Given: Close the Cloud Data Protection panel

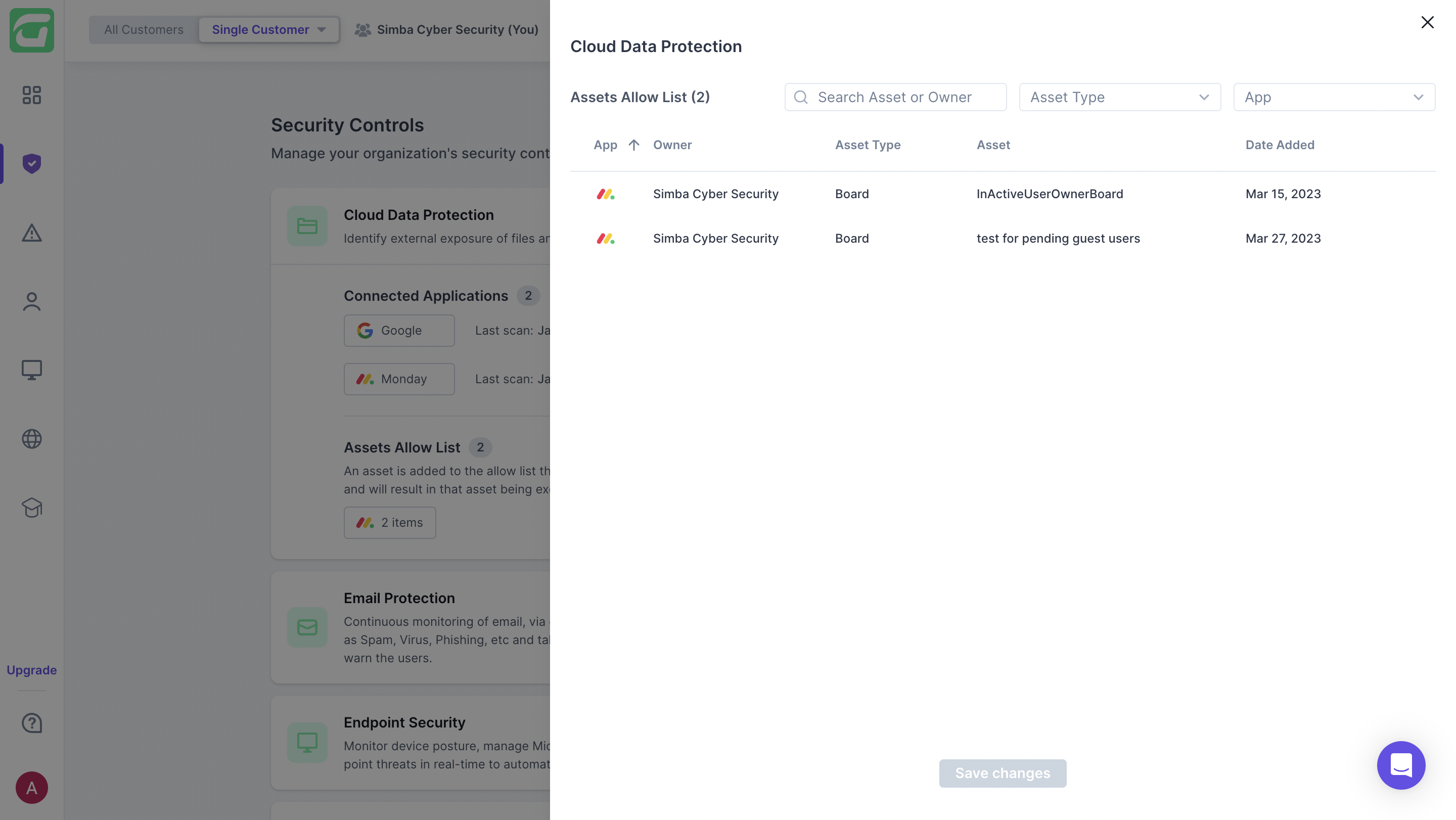Looking at the screenshot, I should (x=1427, y=23).
